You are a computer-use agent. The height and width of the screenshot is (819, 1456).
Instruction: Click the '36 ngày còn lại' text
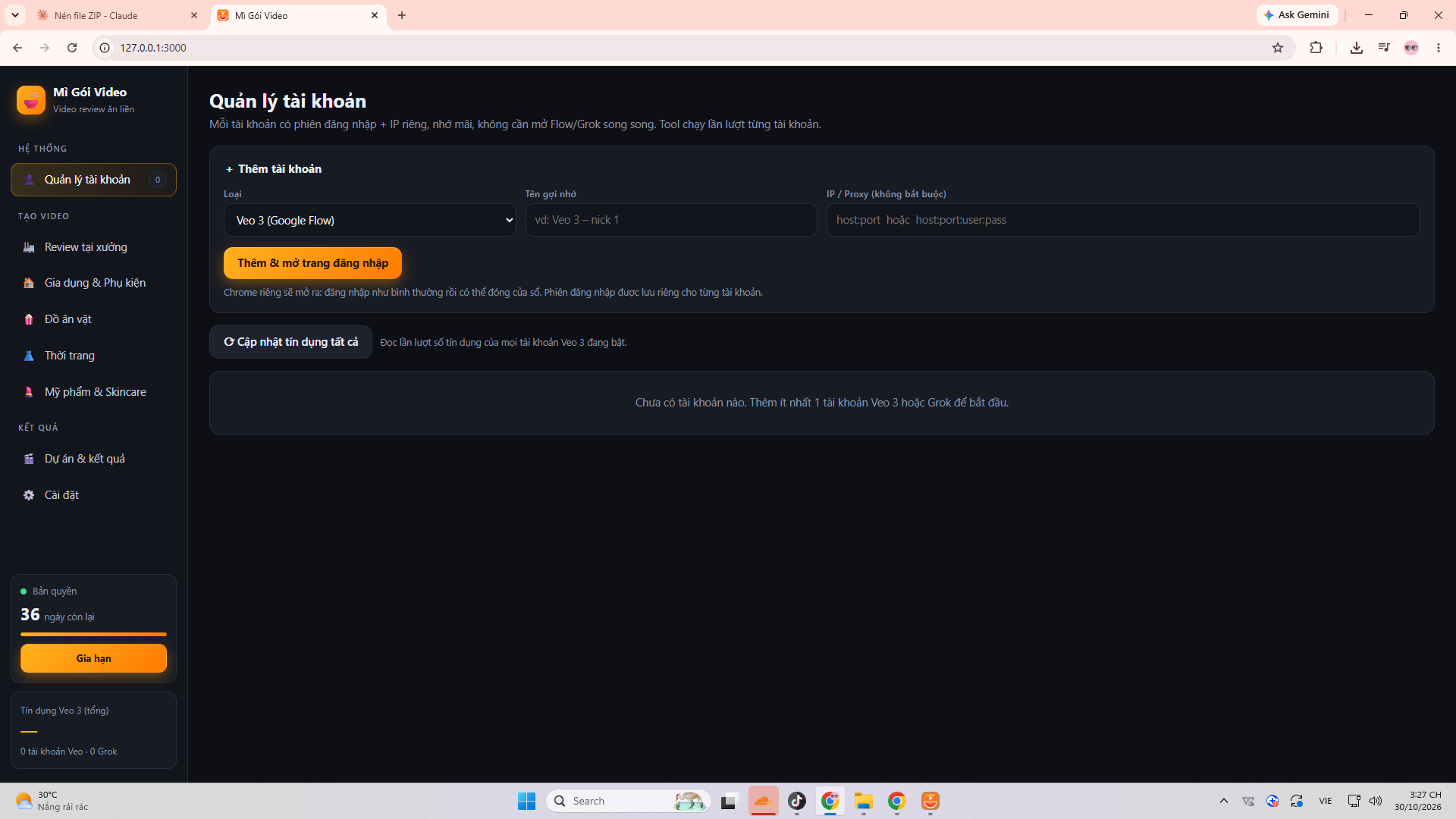57,615
